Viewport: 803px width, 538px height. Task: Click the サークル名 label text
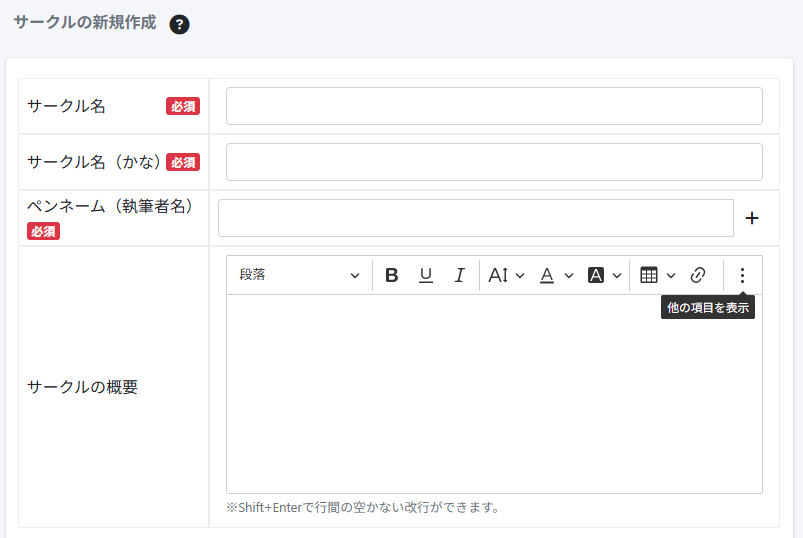coord(66,106)
